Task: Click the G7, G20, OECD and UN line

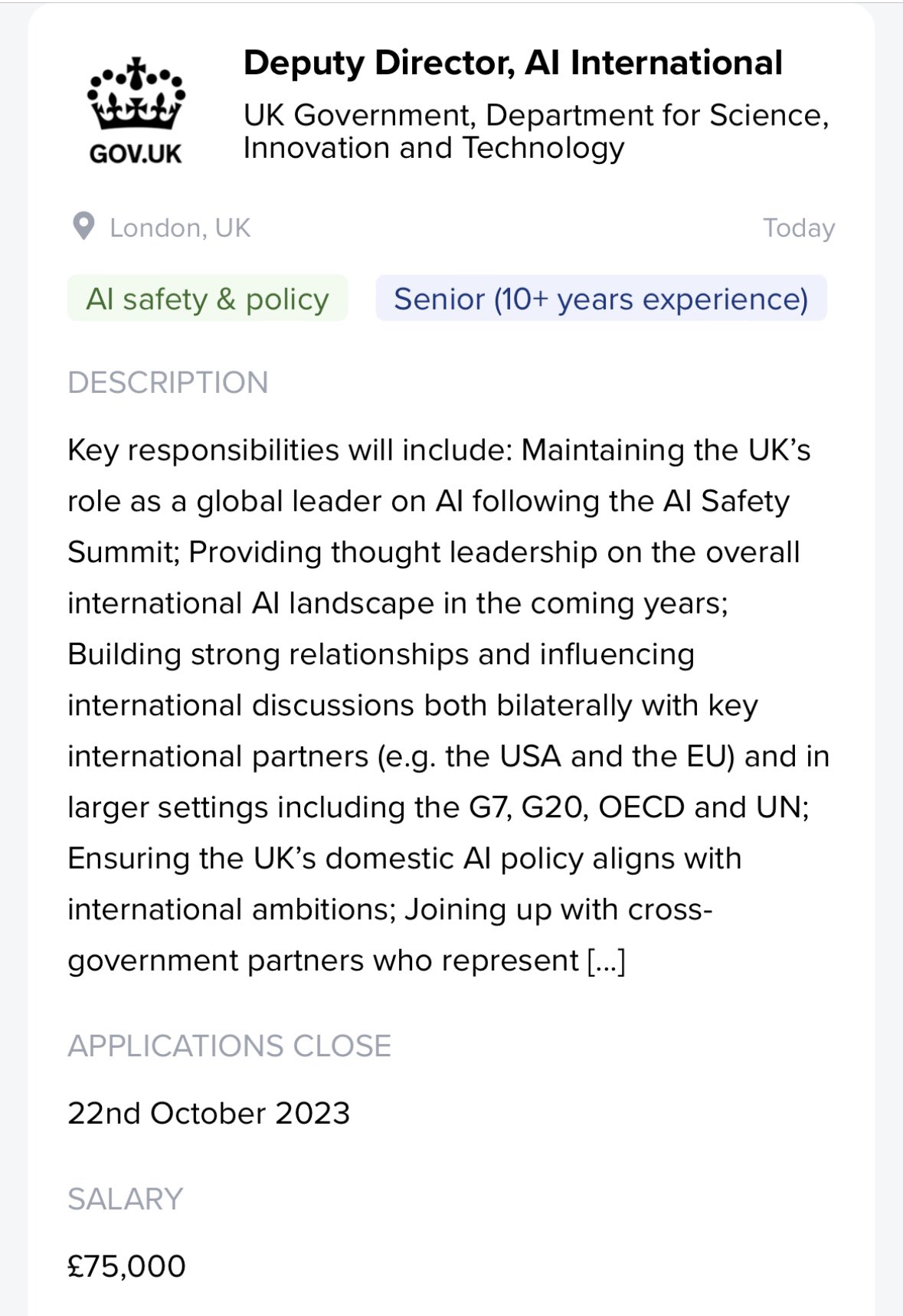Action: click(x=438, y=807)
